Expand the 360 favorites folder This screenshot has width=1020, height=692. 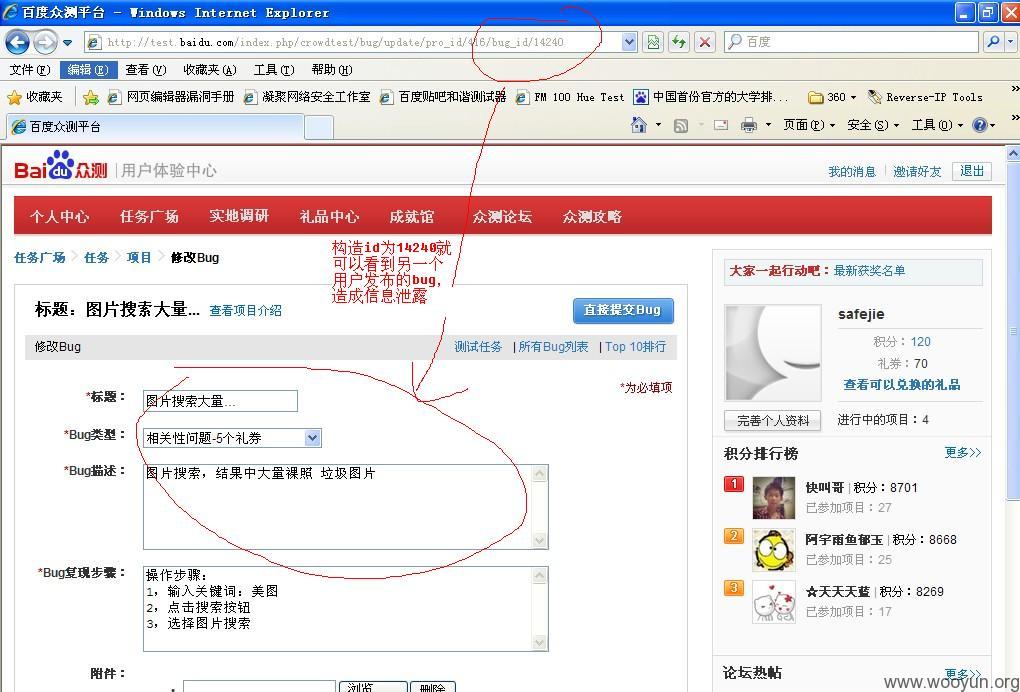click(831, 97)
